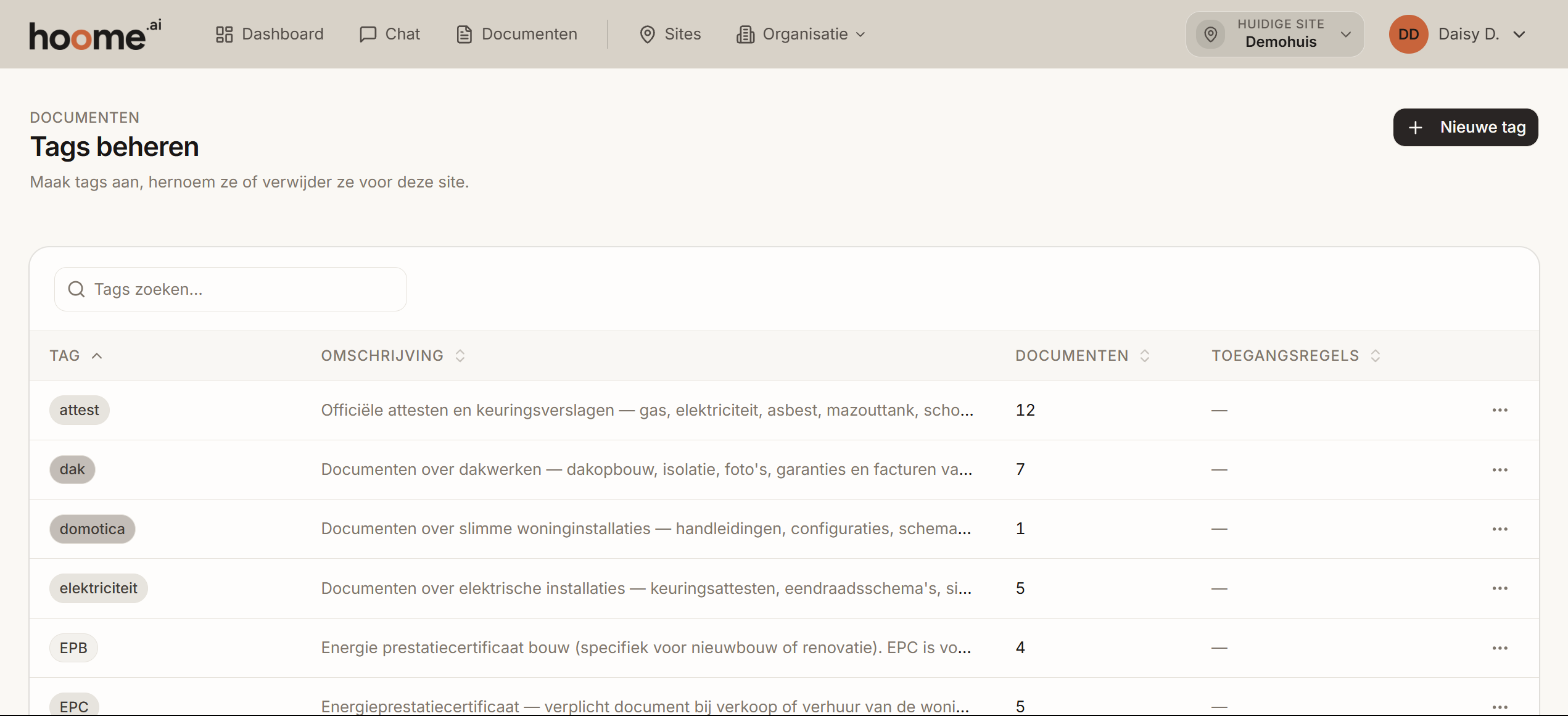
Task: Open the more options menu for attest row
Action: coord(1499,410)
